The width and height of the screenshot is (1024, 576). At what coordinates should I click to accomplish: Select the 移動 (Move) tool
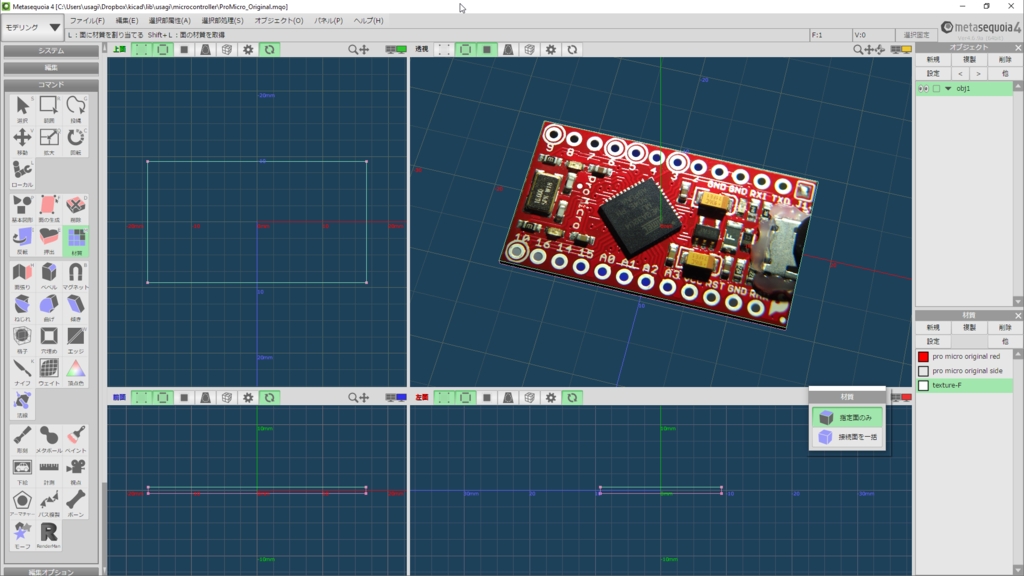(22, 142)
